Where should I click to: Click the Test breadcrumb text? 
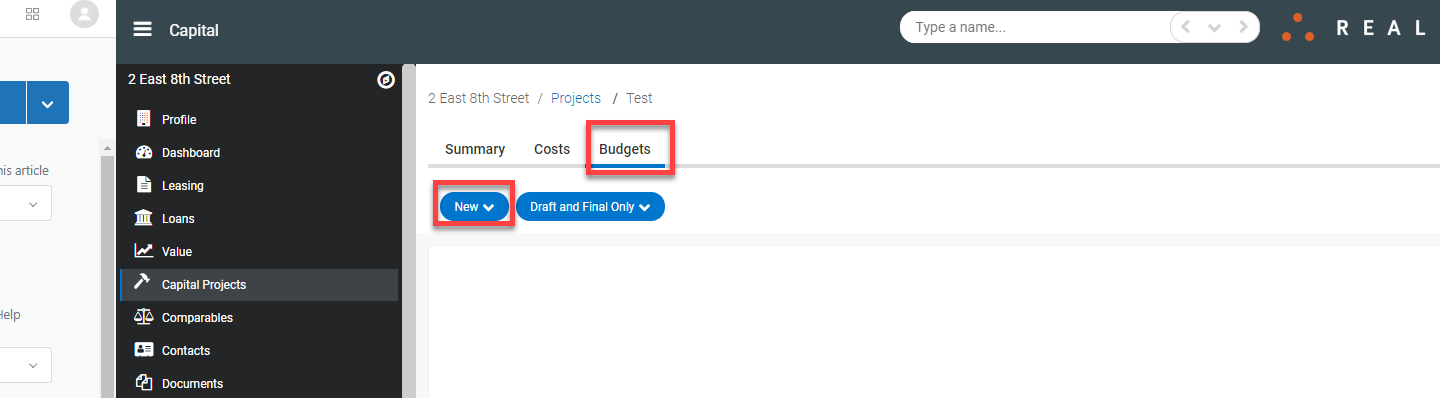tap(639, 98)
